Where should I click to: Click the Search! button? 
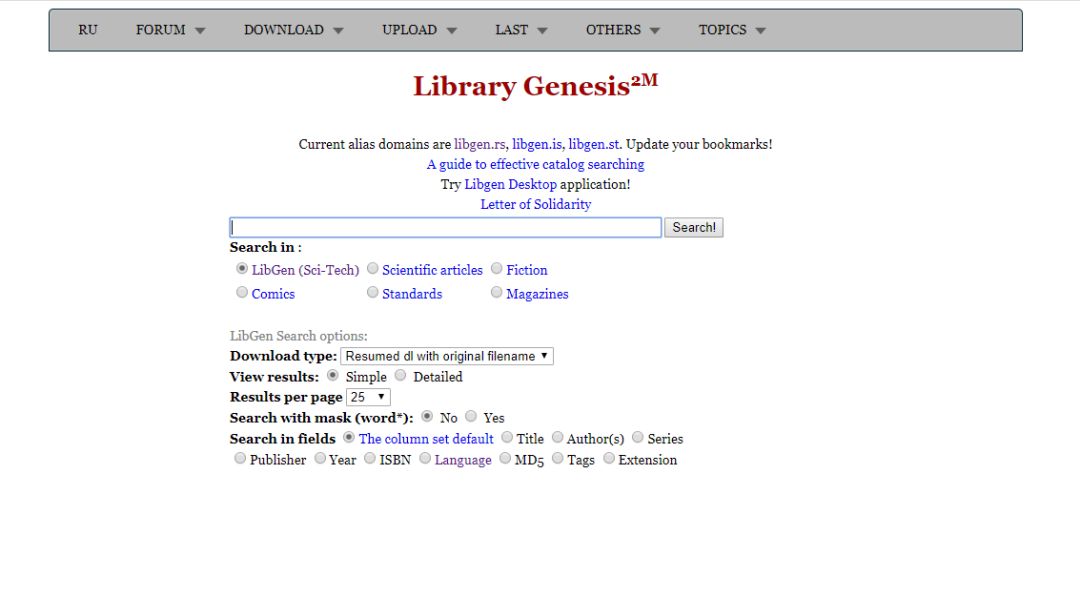[694, 227]
